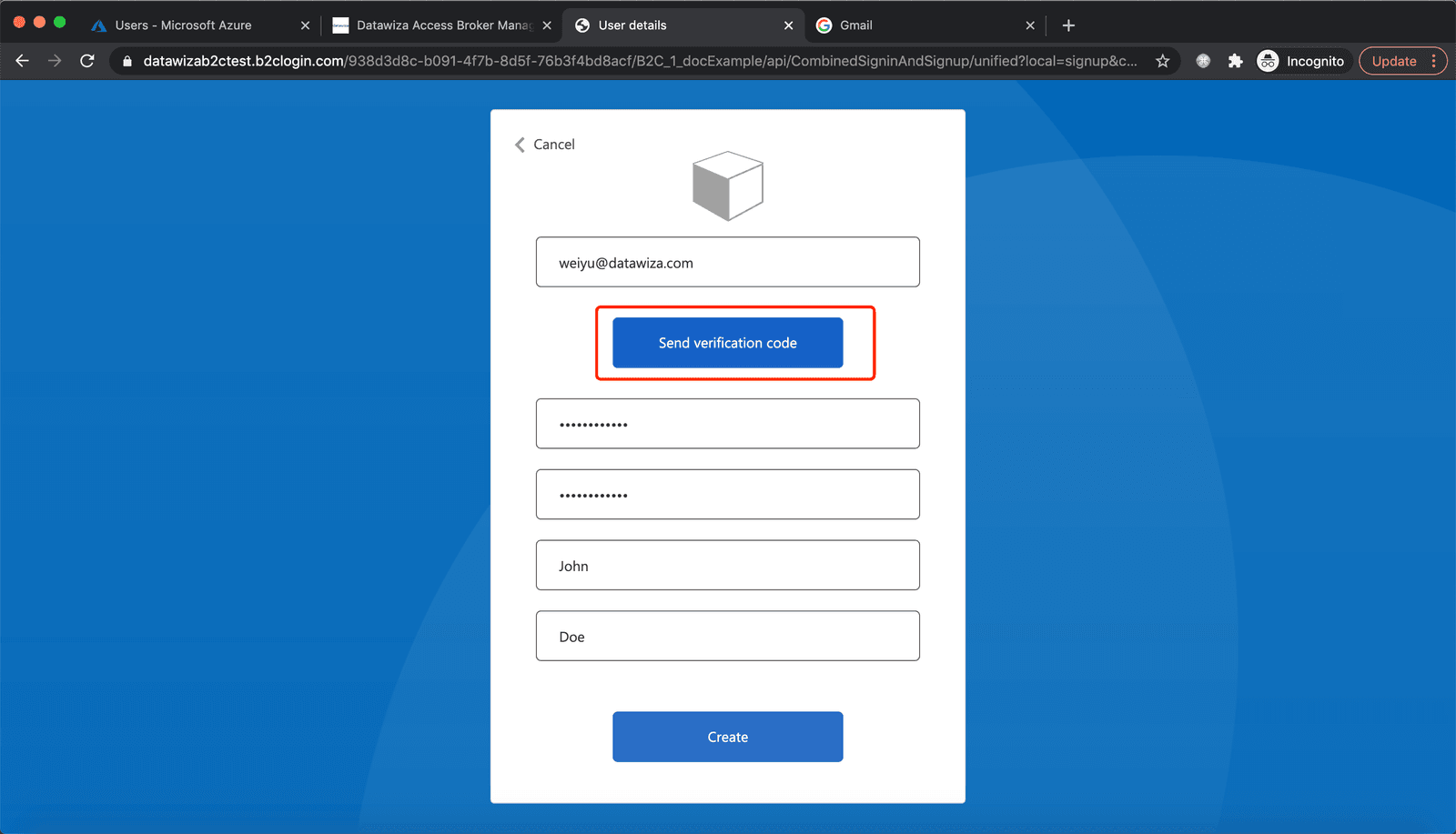Click the Update button in the toolbar

(x=1393, y=61)
